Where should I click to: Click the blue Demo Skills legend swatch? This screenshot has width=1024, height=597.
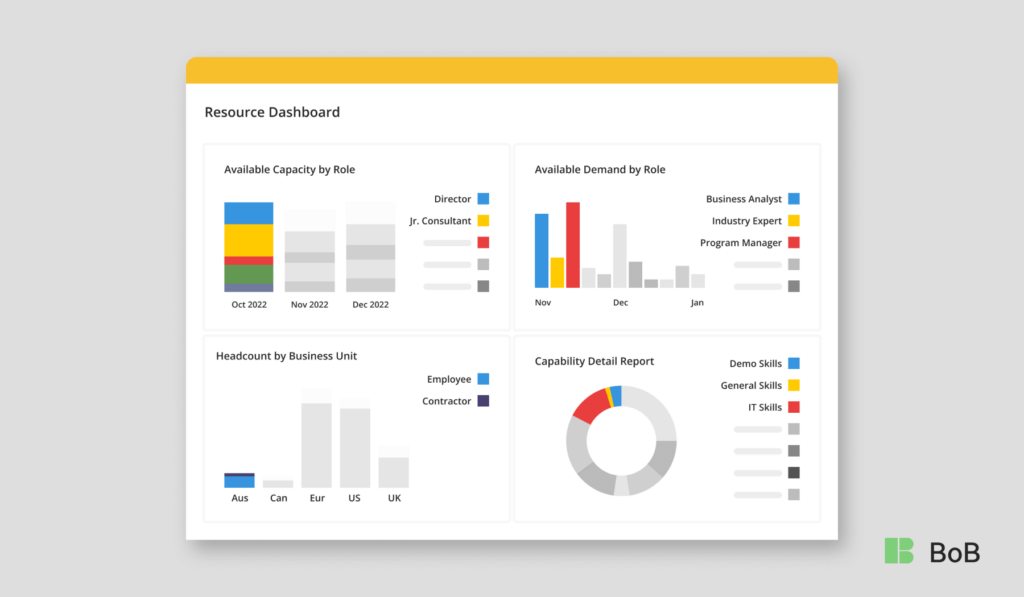(793, 364)
